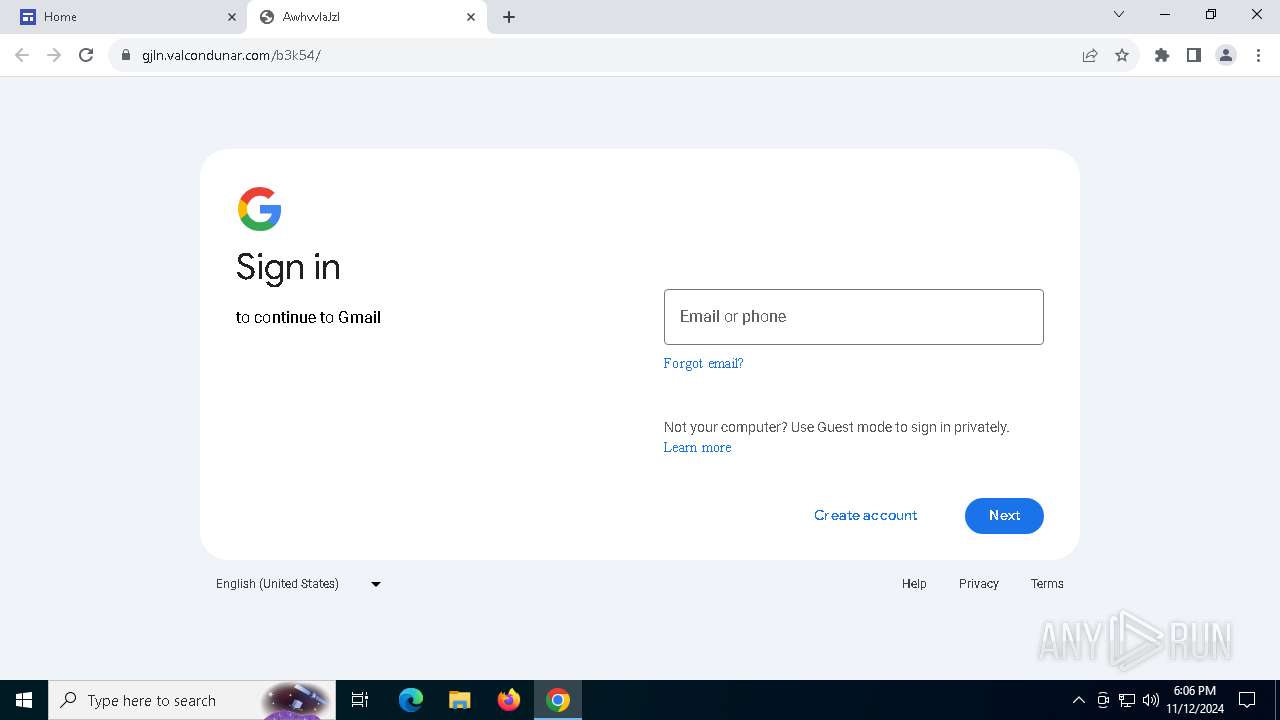The height and width of the screenshot is (720, 1280).
Task: Click the taskbar search box
Action: pos(192,700)
